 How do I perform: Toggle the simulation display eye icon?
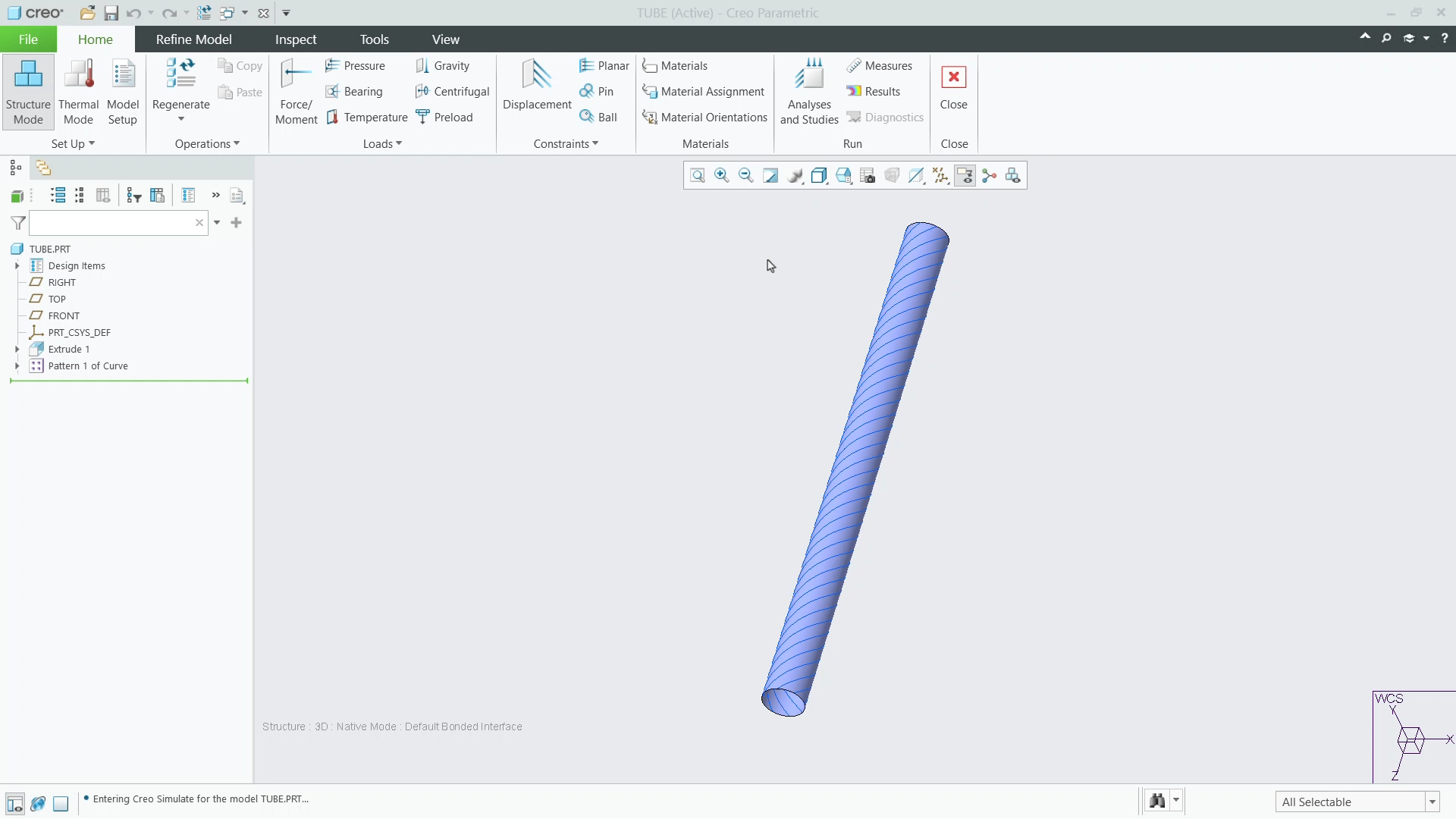(965, 176)
